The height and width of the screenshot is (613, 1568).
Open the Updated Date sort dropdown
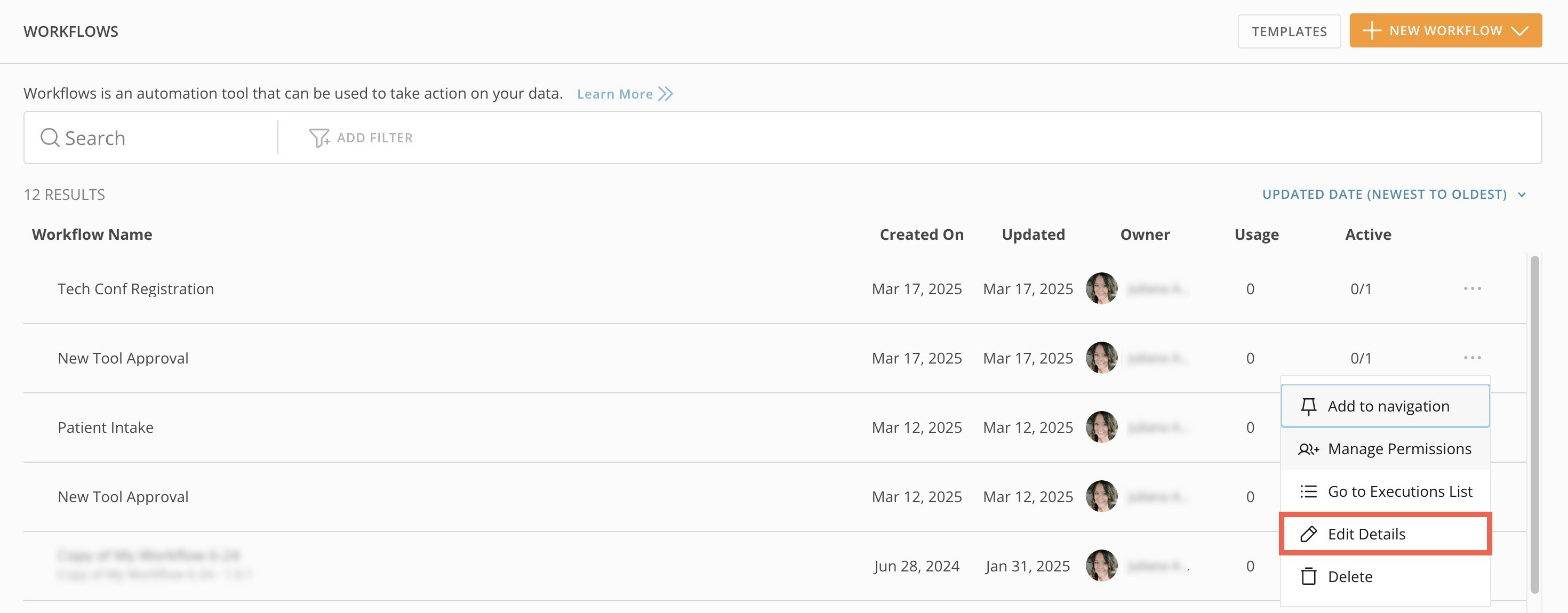(x=1393, y=195)
